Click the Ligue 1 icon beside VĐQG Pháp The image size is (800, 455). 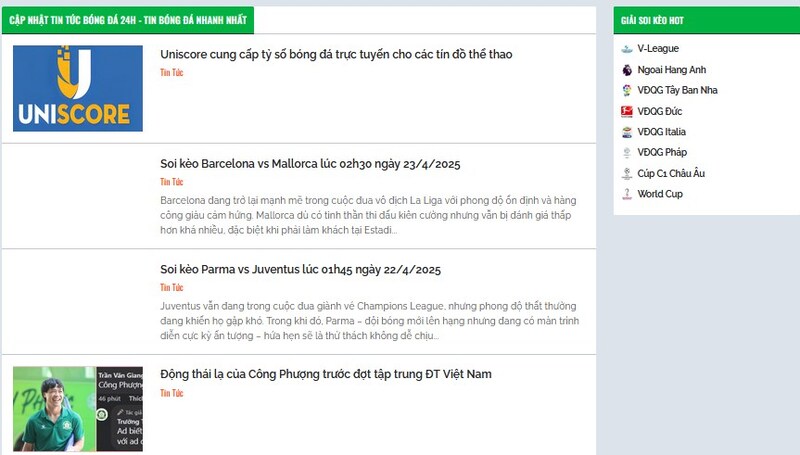[x=627, y=153]
